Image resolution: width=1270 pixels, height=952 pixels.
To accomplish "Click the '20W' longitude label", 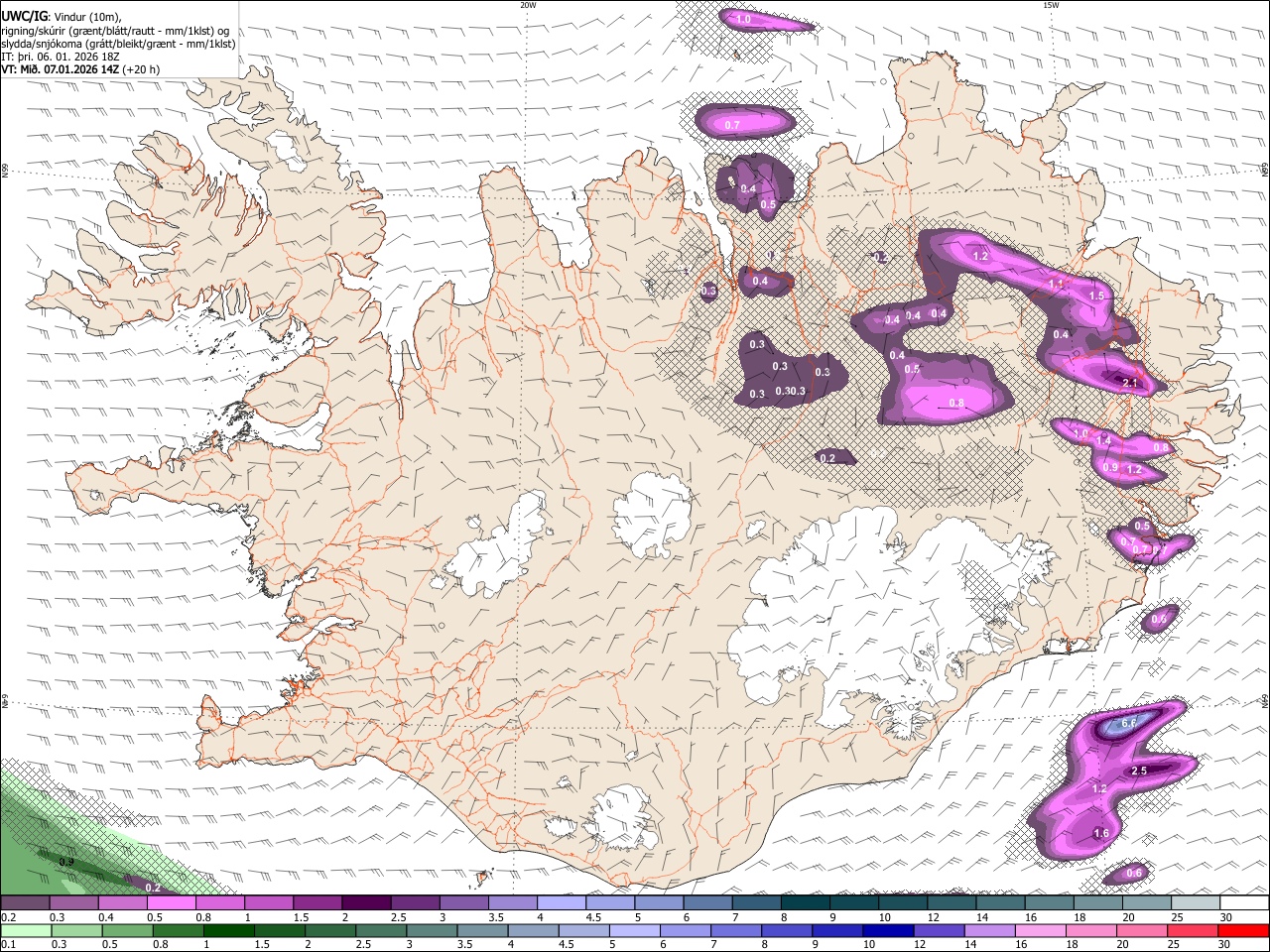I will coord(529,5).
